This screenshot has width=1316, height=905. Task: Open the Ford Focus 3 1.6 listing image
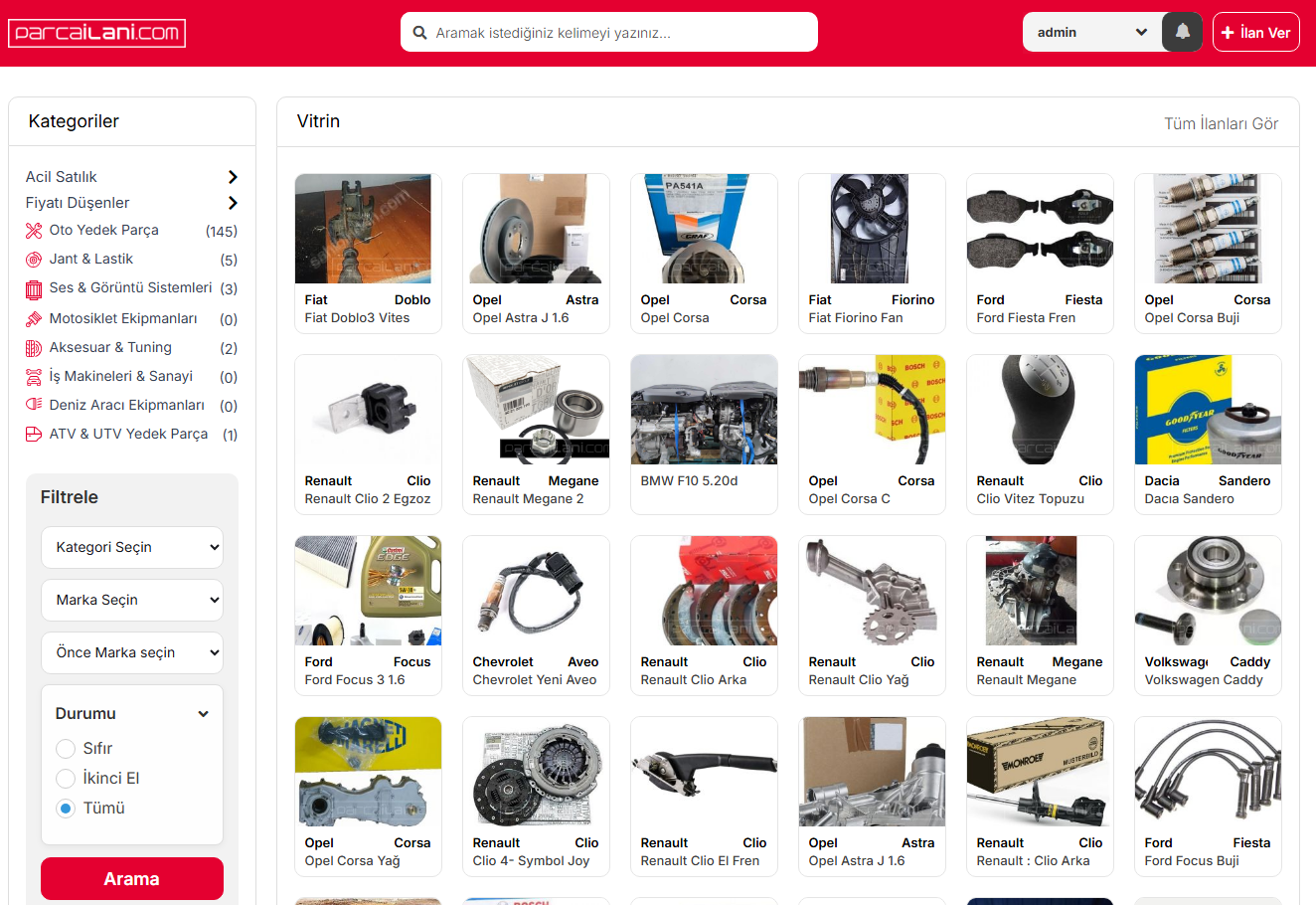tap(369, 591)
